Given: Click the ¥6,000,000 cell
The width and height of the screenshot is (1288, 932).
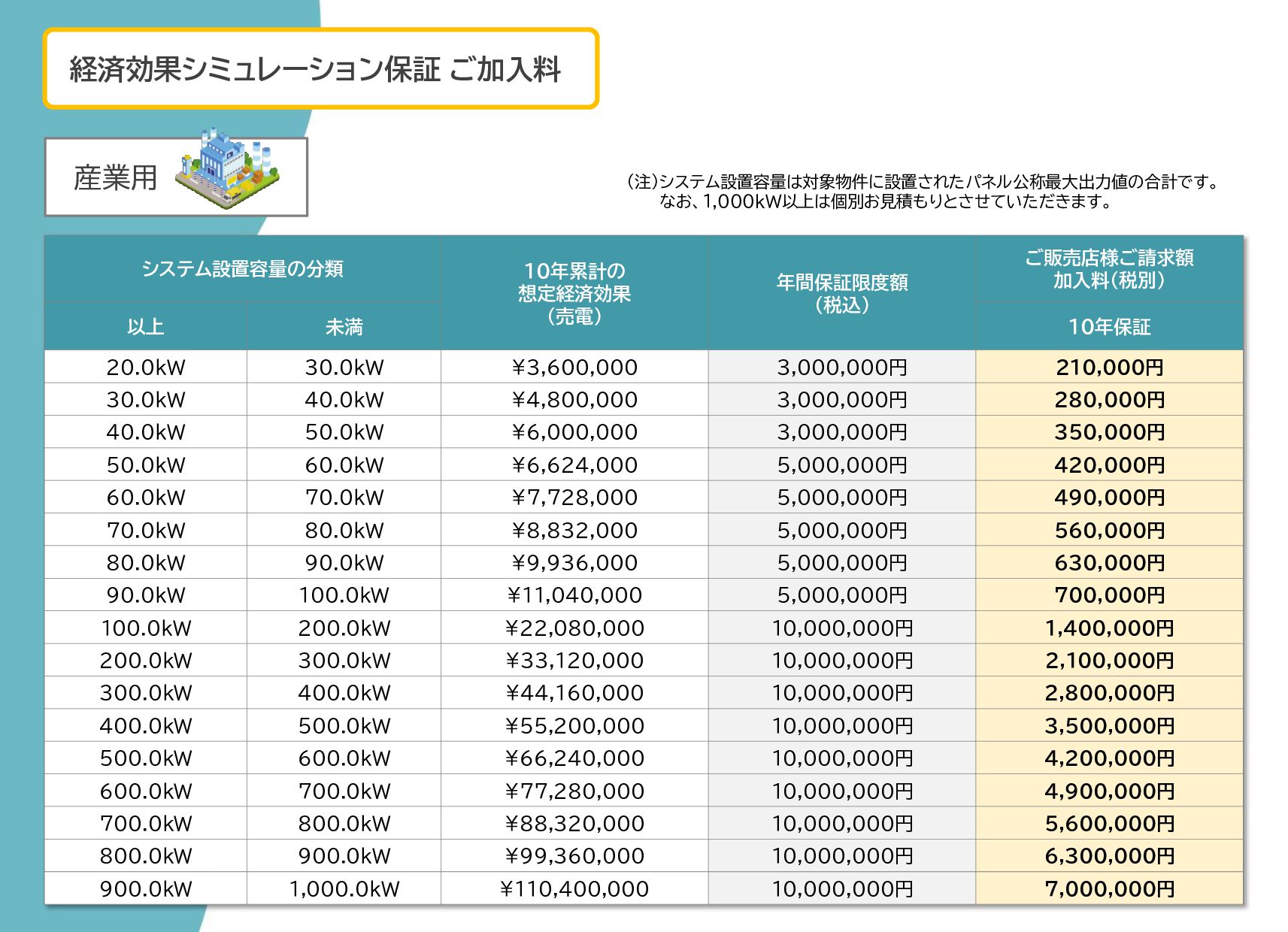Looking at the screenshot, I should tap(574, 431).
